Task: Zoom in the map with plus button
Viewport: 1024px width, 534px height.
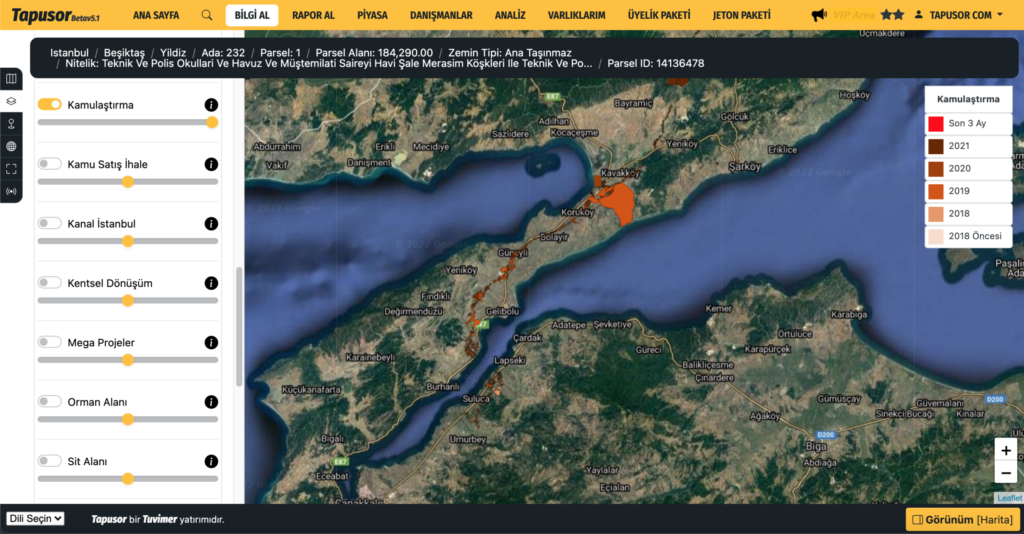Action: pos(1005,451)
